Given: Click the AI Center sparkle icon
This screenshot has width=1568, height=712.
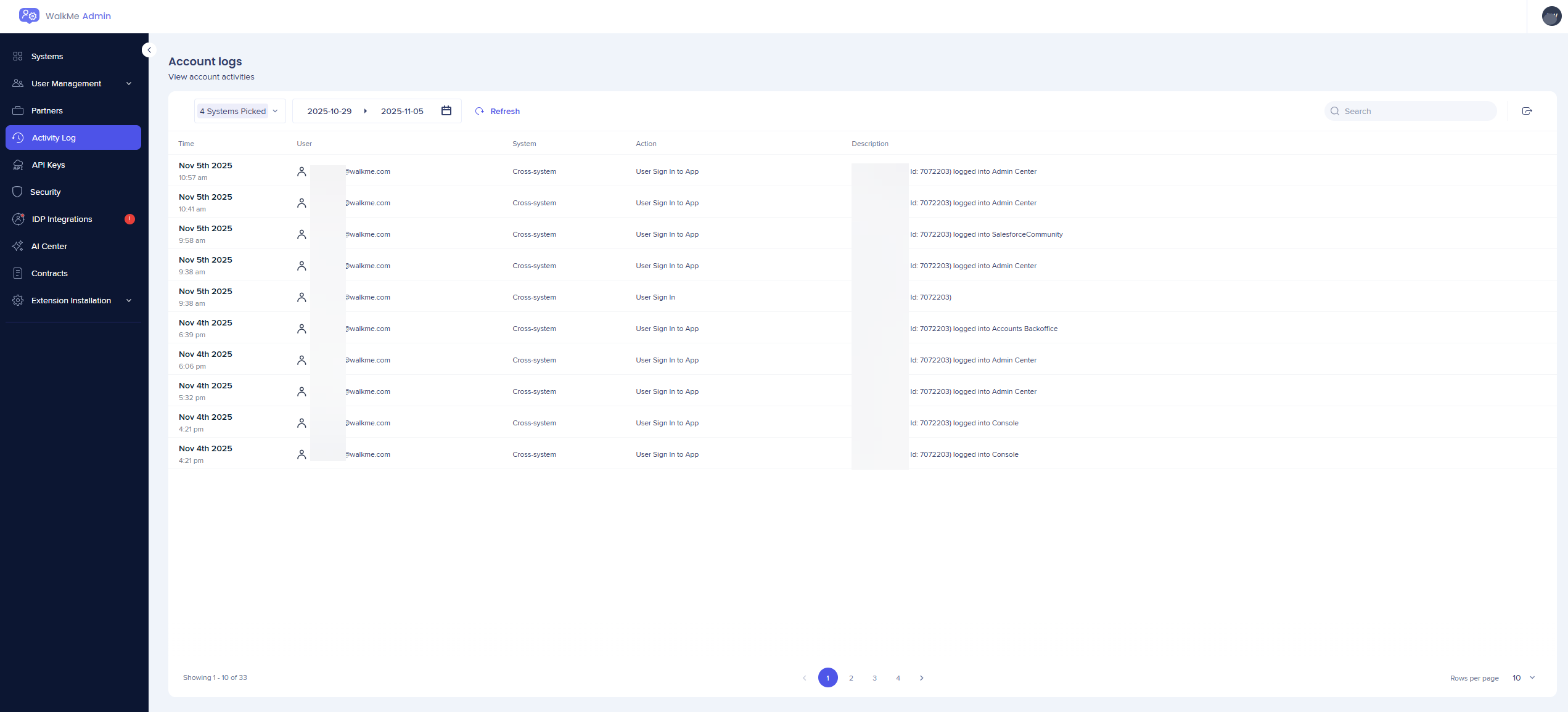Looking at the screenshot, I should coord(18,246).
